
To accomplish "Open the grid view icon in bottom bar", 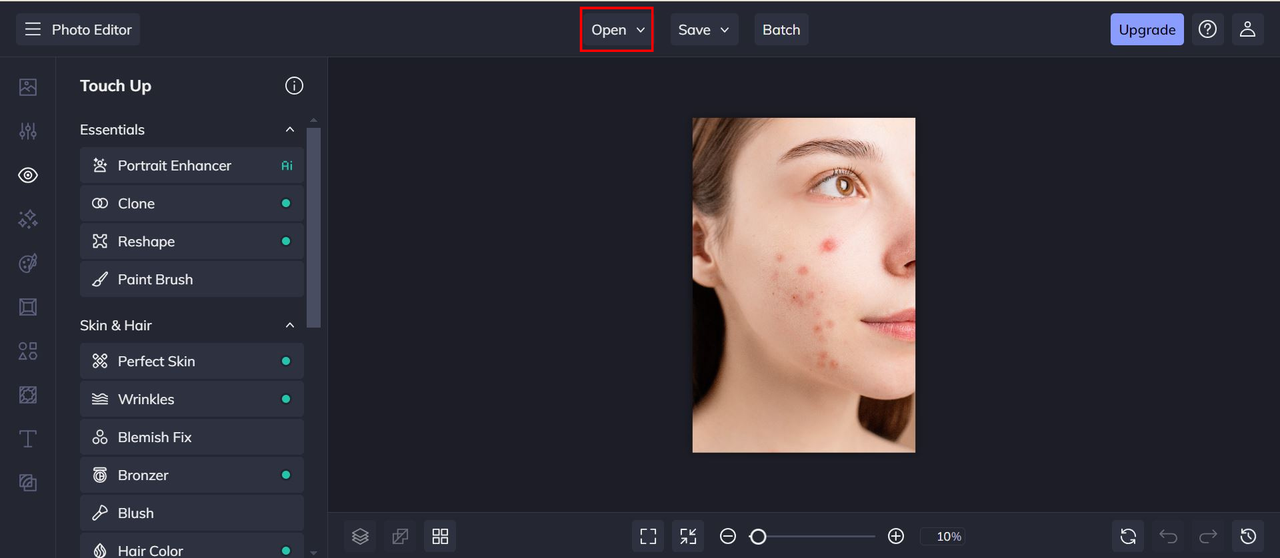I will (440, 536).
